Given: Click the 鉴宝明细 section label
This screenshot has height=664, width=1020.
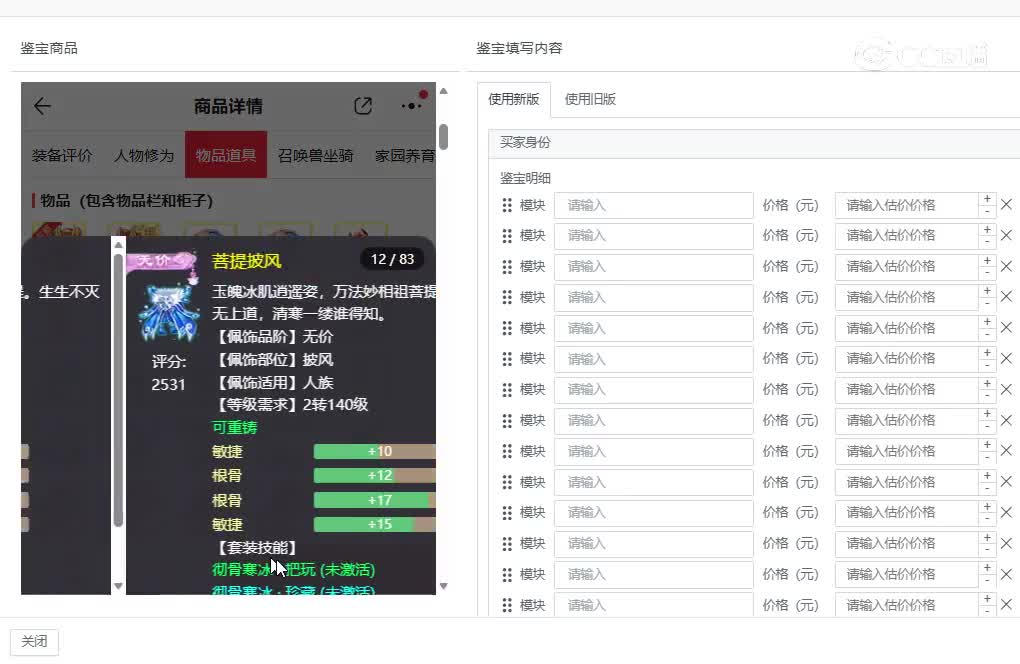Looking at the screenshot, I should coord(526,178).
